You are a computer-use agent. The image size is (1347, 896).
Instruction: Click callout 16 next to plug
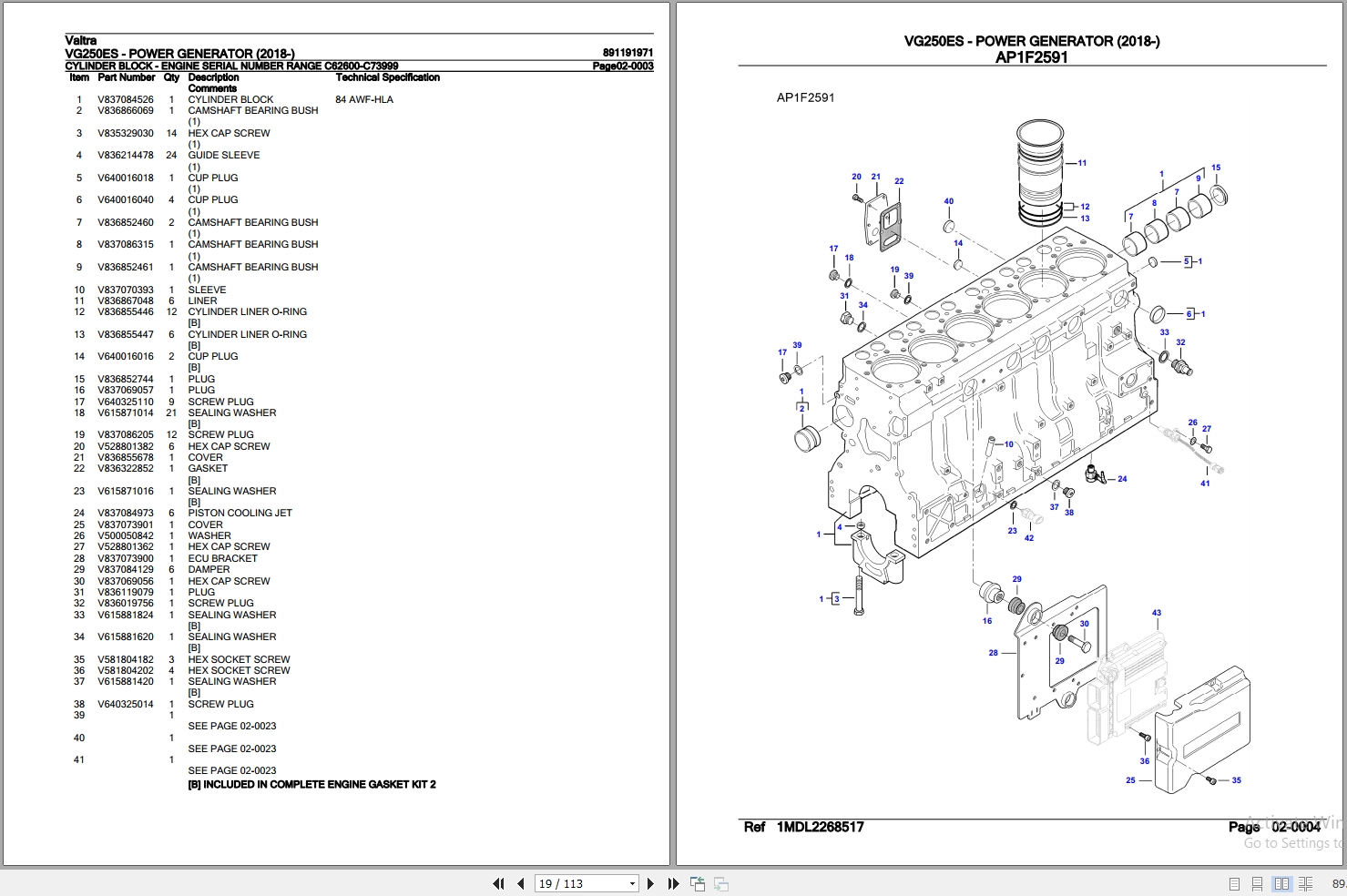pos(987,621)
